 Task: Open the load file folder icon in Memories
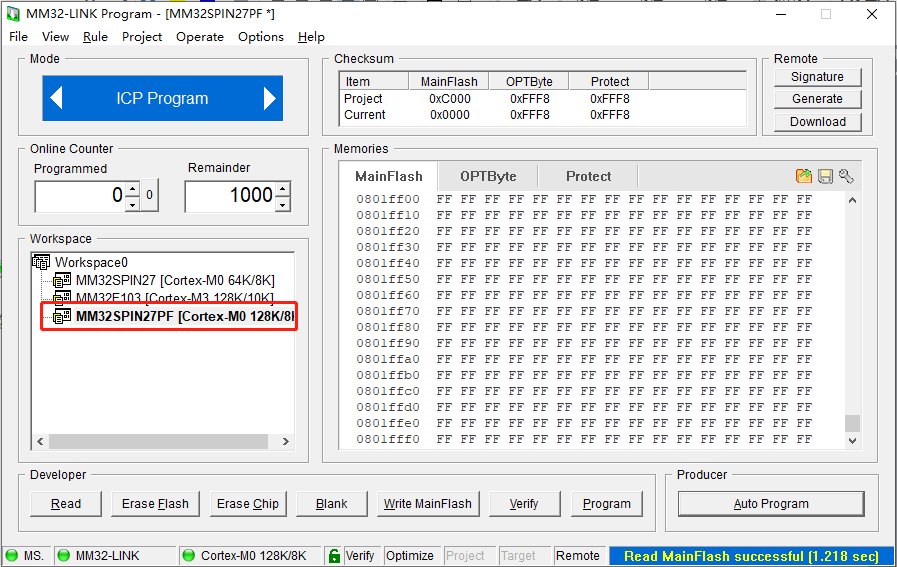(x=804, y=176)
